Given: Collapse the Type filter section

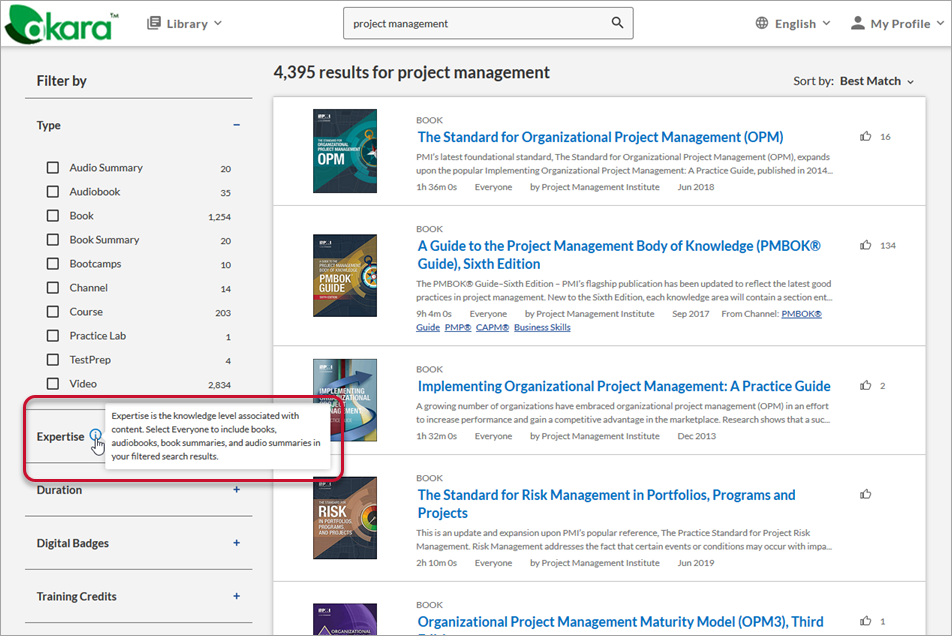Looking at the screenshot, I should point(237,126).
